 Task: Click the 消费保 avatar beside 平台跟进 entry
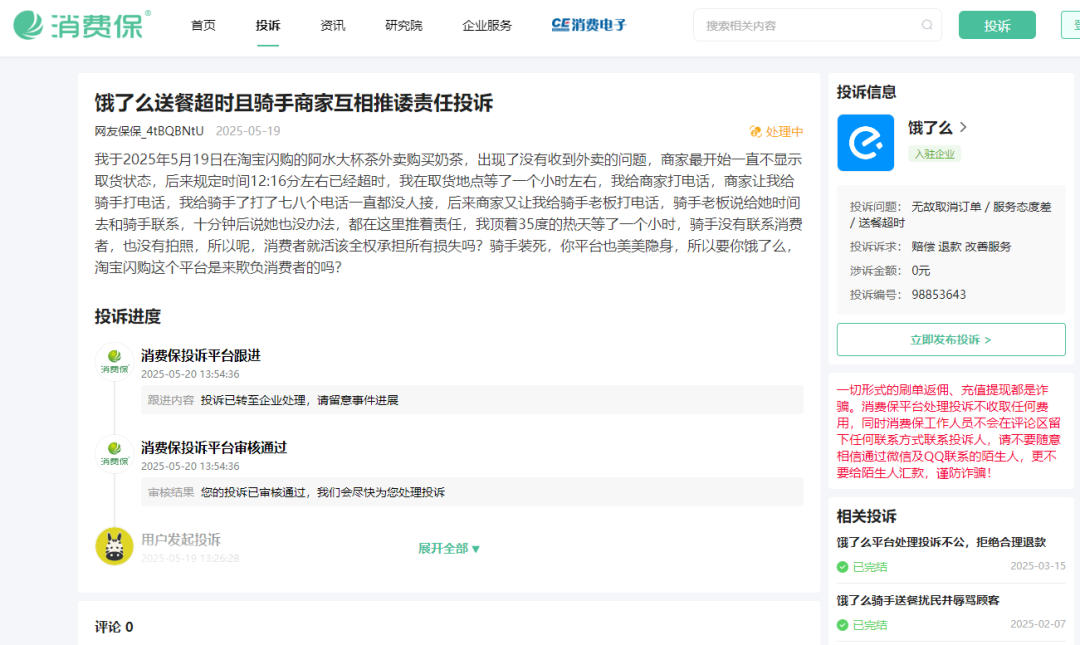click(x=114, y=361)
